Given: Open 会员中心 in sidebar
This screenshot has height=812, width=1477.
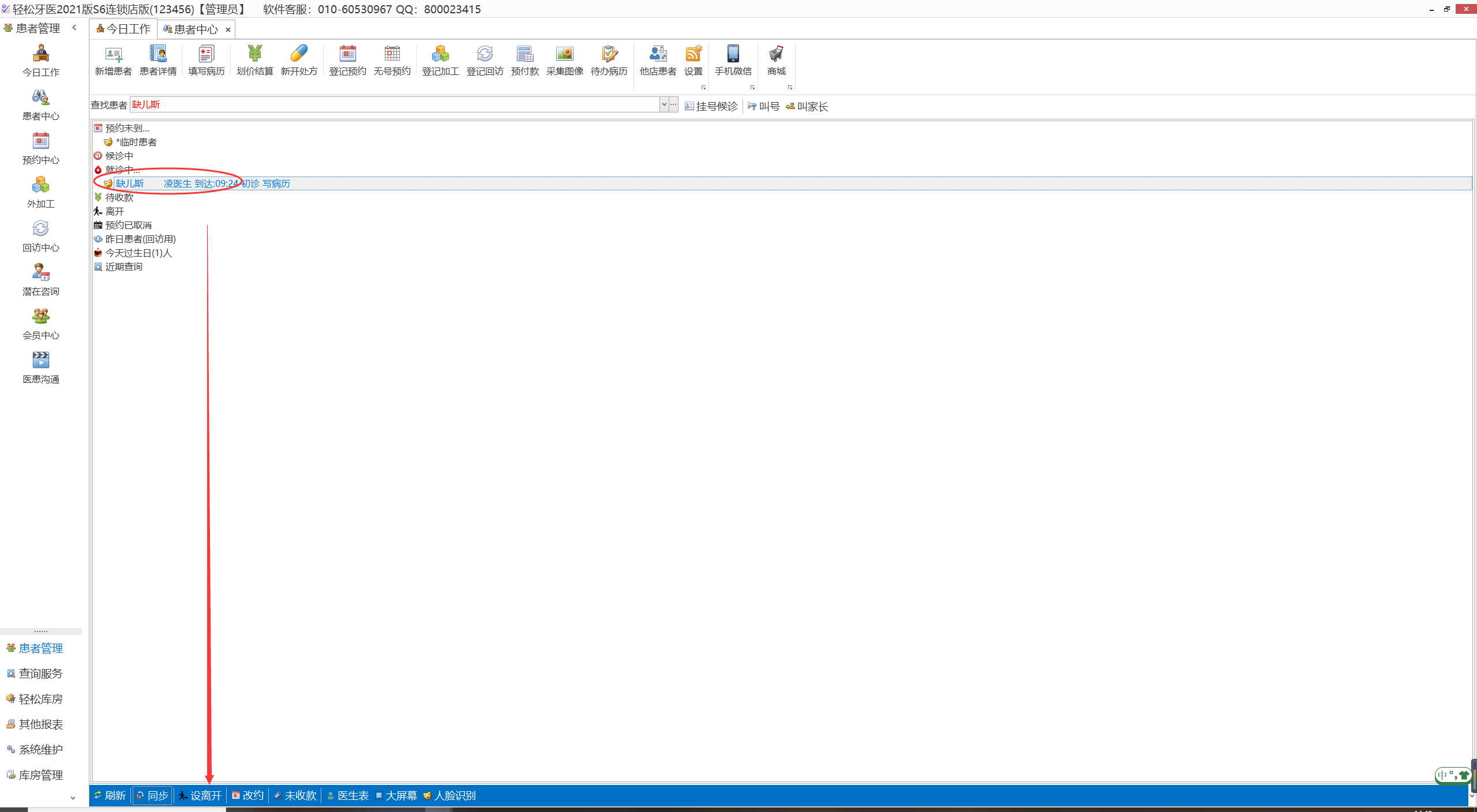Looking at the screenshot, I should (40, 324).
